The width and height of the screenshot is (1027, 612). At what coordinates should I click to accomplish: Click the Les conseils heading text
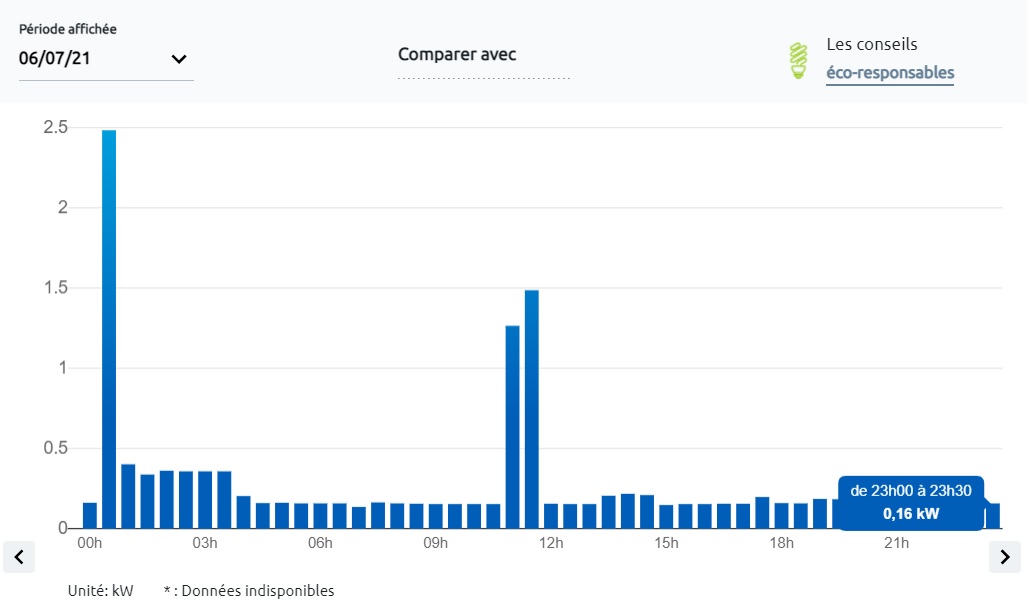click(871, 45)
